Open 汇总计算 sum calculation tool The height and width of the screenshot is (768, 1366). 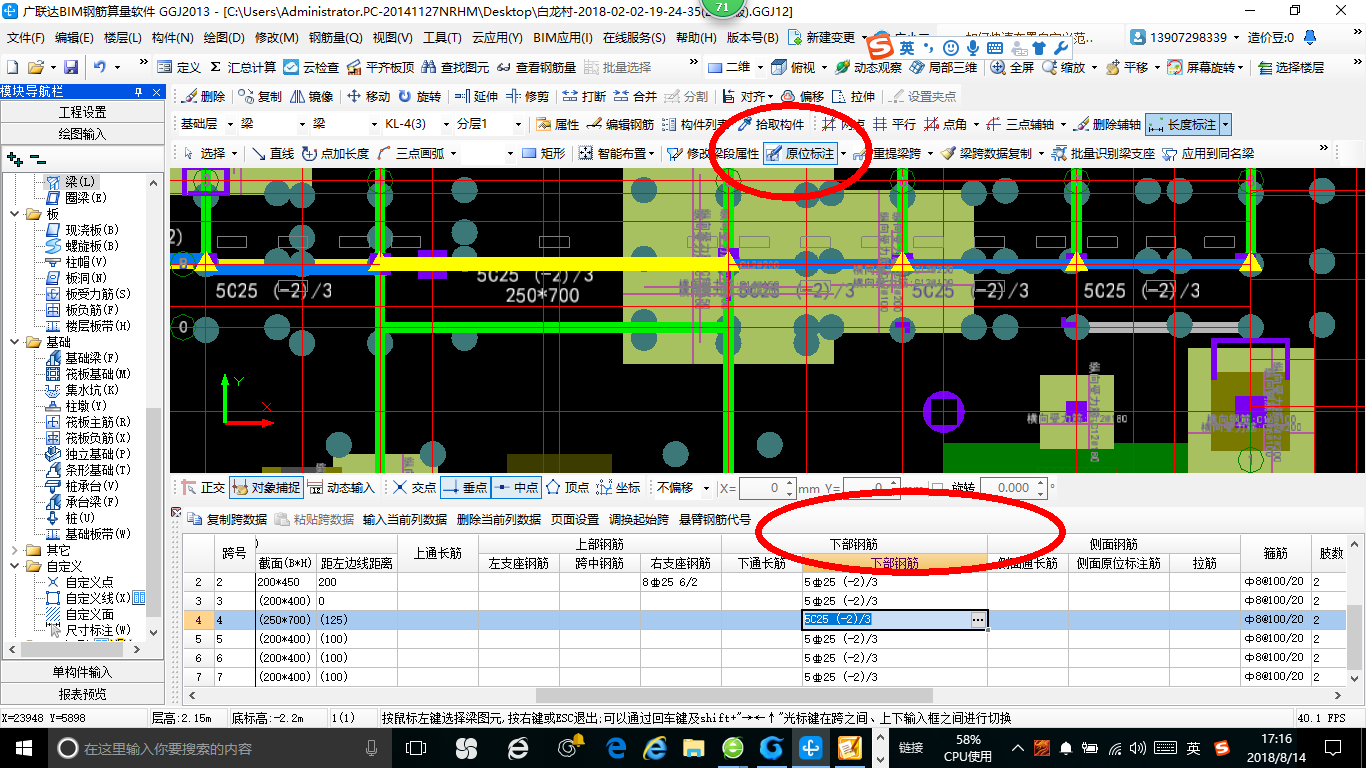(x=243, y=67)
